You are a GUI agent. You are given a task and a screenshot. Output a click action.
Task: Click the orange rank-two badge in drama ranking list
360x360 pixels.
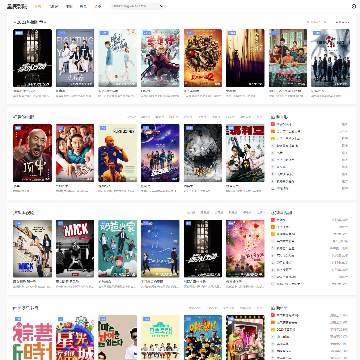(273, 227)
